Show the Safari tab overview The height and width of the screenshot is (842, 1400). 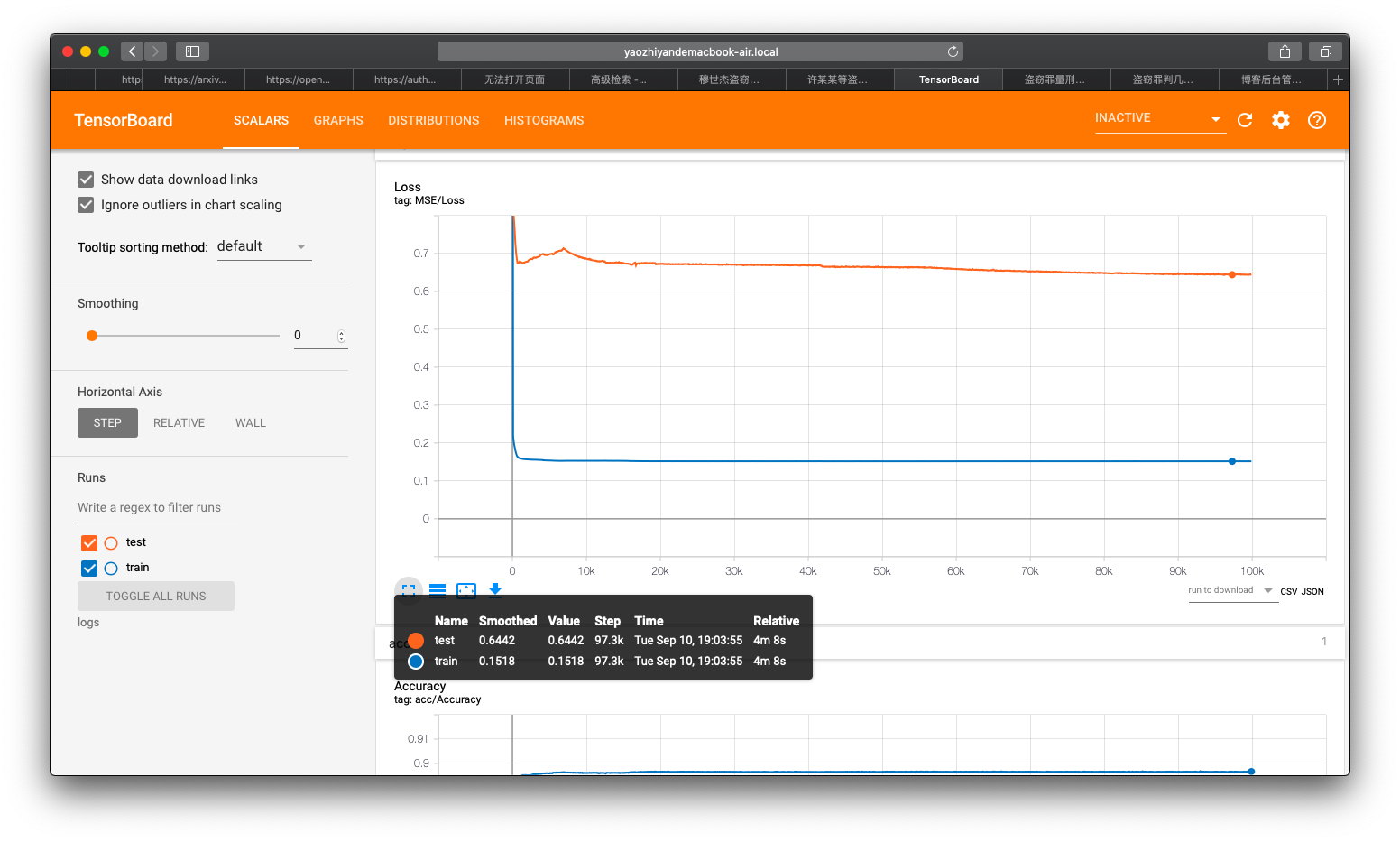pos(1325,51)
